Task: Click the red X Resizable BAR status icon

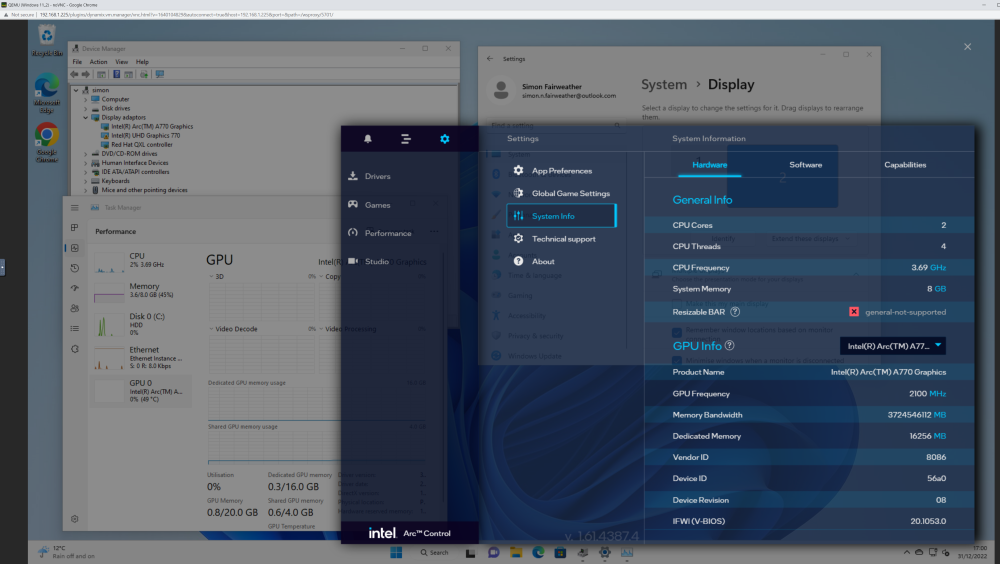Action: click(x=854, y=312)
